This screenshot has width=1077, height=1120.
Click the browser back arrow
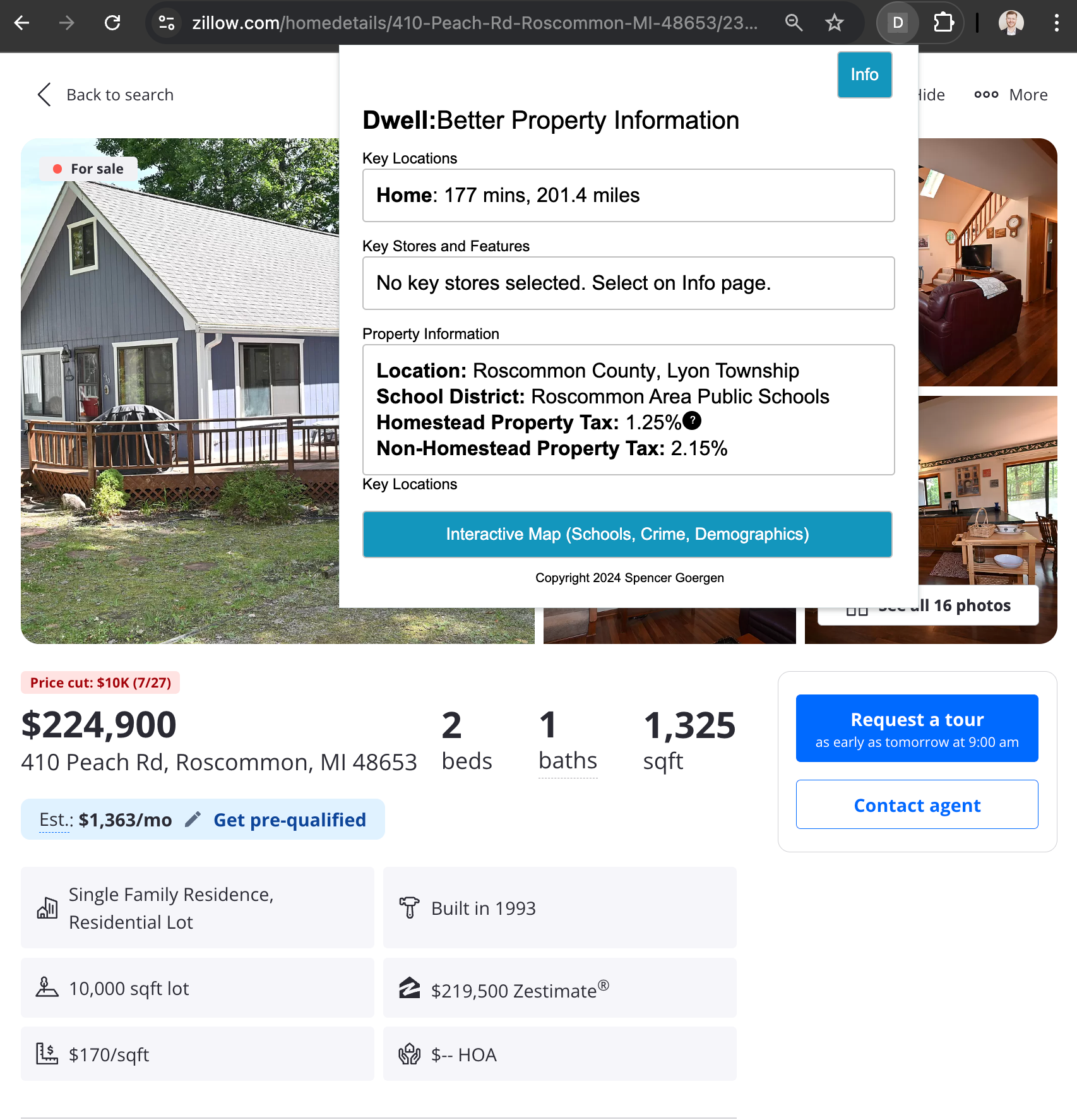click(x=22, y=23)
